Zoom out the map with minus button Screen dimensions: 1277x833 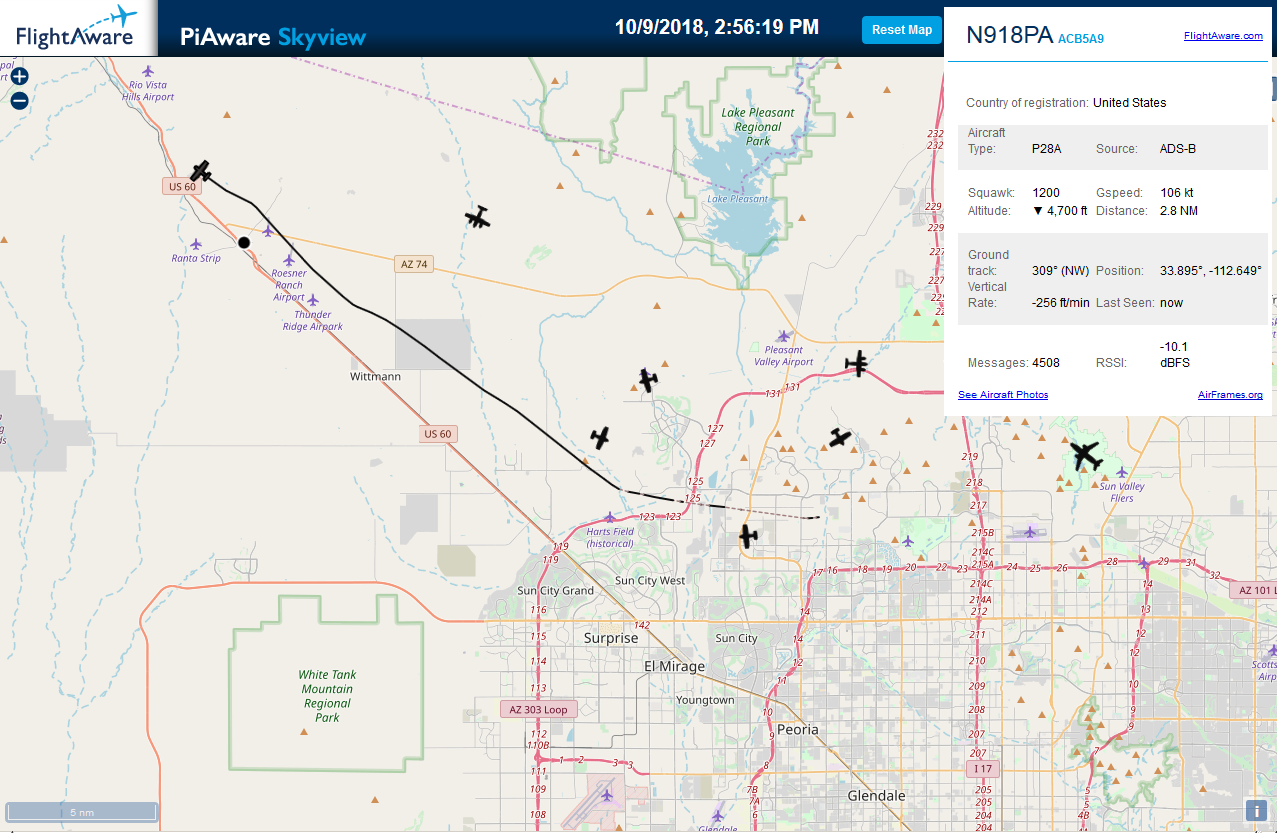pyautogui.click(x=19, y=100)
